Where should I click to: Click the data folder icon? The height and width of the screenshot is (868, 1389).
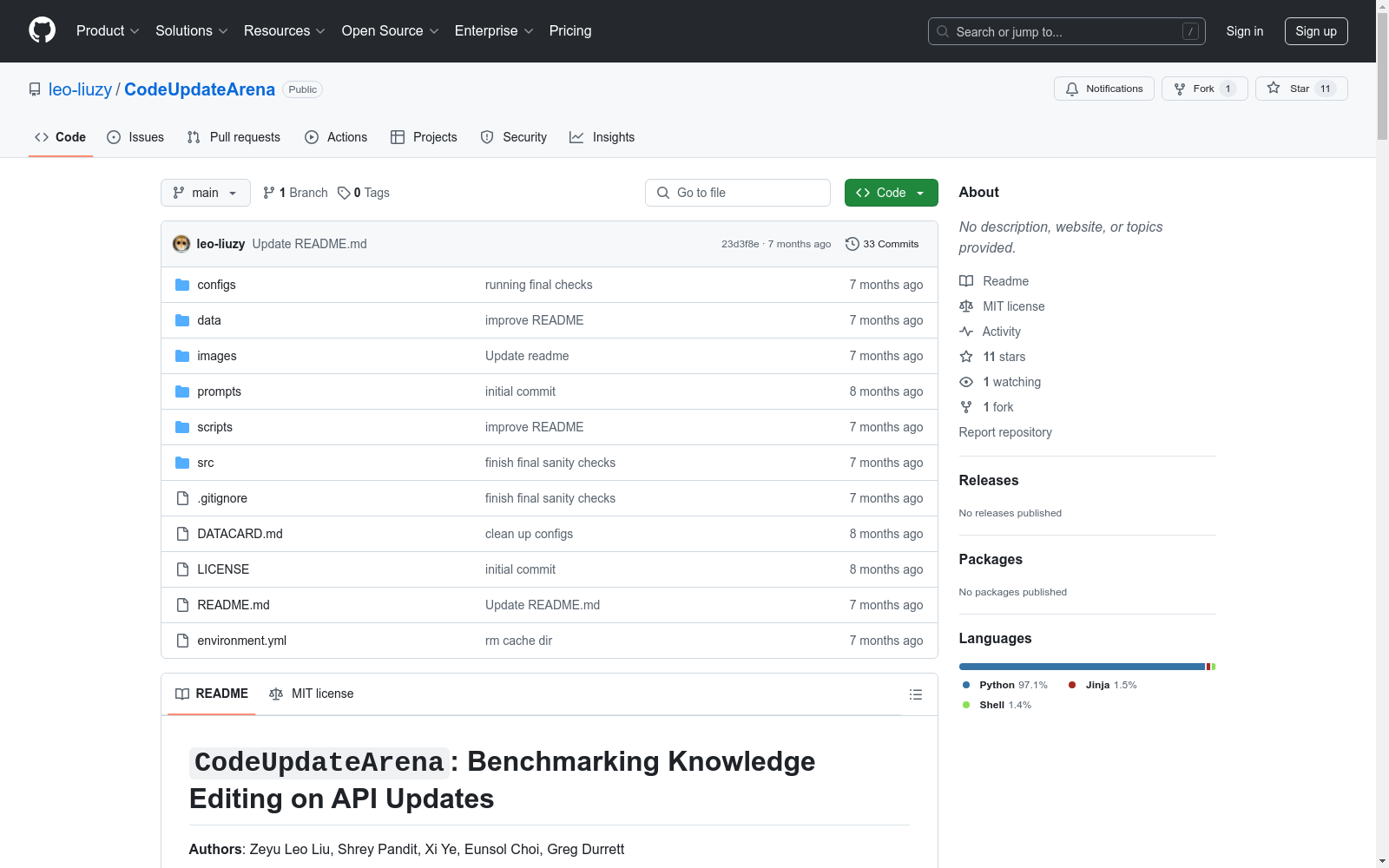point(182,320)
